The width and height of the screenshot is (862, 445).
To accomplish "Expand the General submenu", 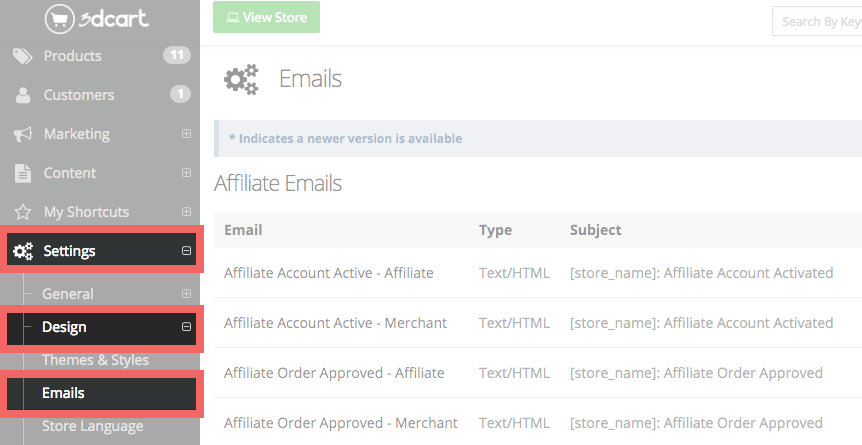I will [186, 294].
